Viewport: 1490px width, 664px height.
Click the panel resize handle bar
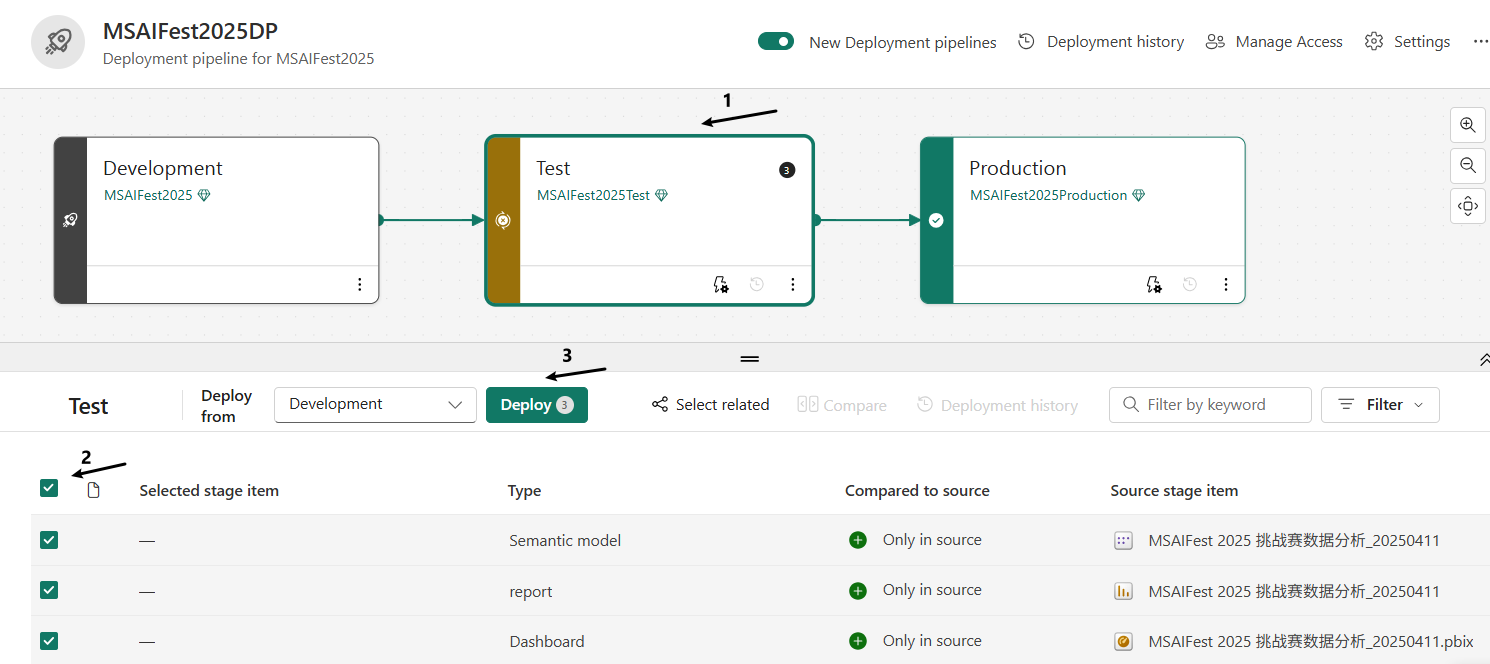pyautogui.click(x=750, y=359)
